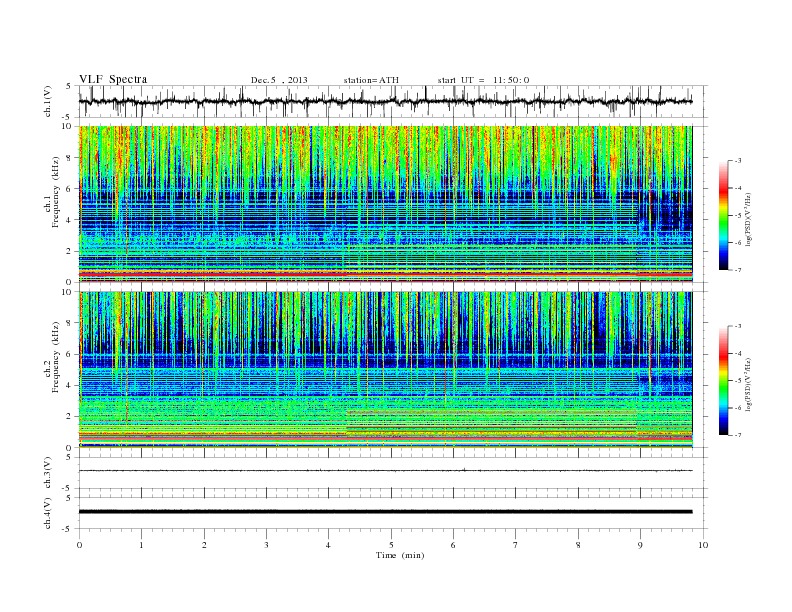The width and height of the screenshot is (792, 612).
Task: Click the ch.1 spectrogram color bar
Action: tap(723, 215)
